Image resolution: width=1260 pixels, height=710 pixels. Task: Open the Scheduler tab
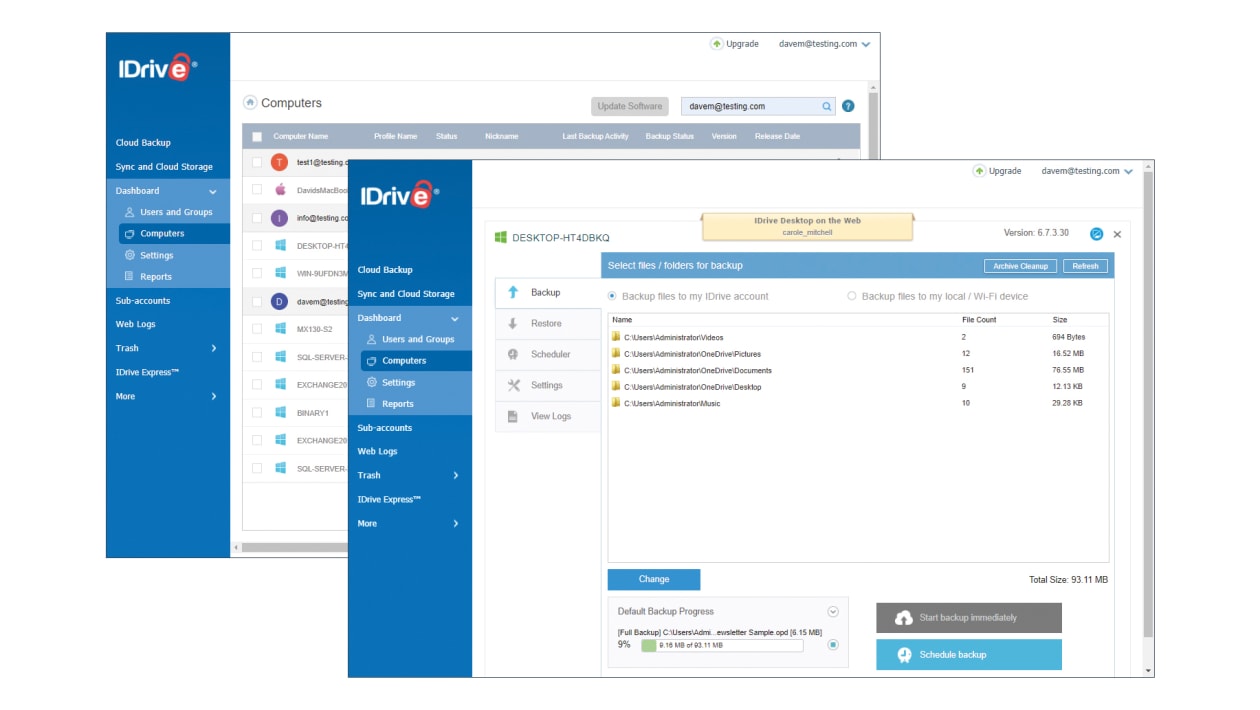point(548,354)
